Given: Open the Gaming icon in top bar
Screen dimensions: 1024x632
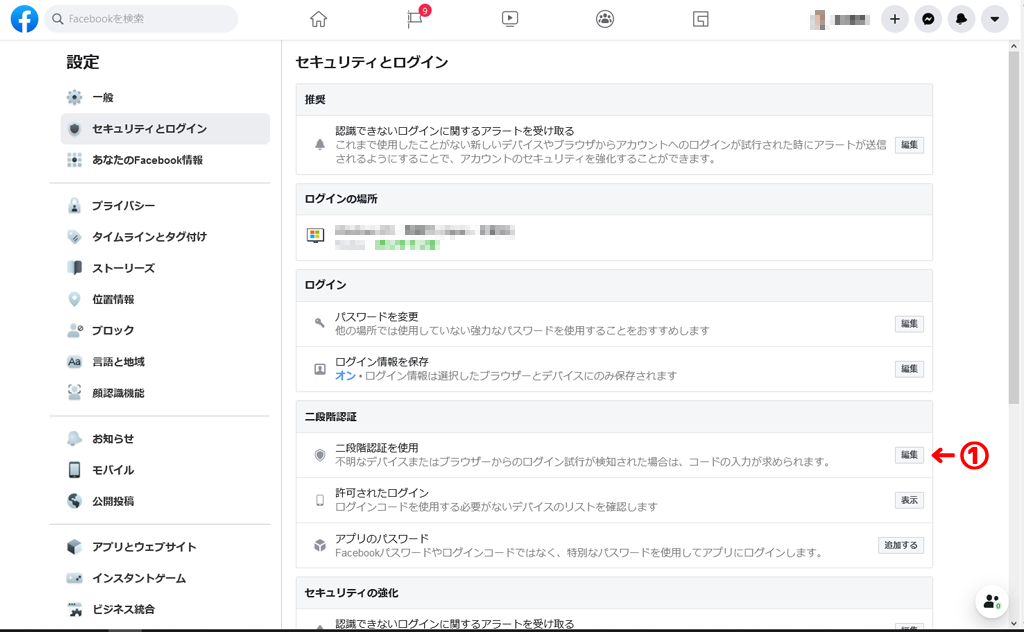Looking at the screenshot, I should (700, 20).
